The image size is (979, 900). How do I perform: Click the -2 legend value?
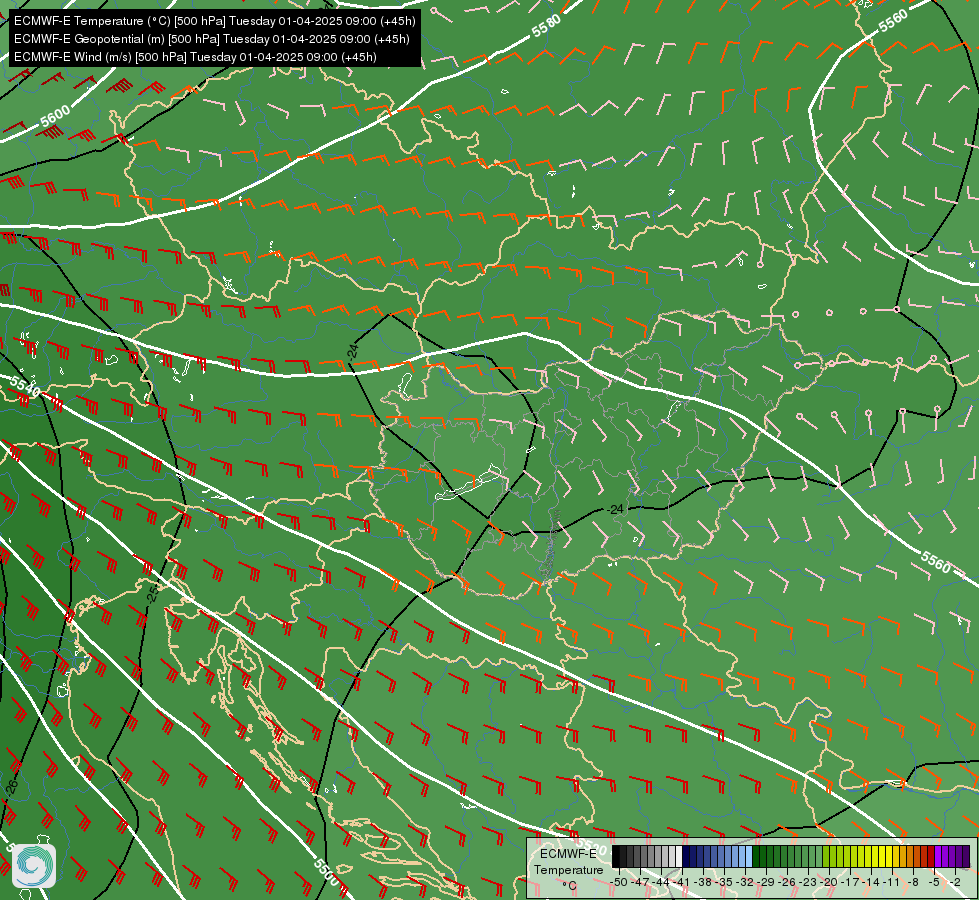[955, 883]
